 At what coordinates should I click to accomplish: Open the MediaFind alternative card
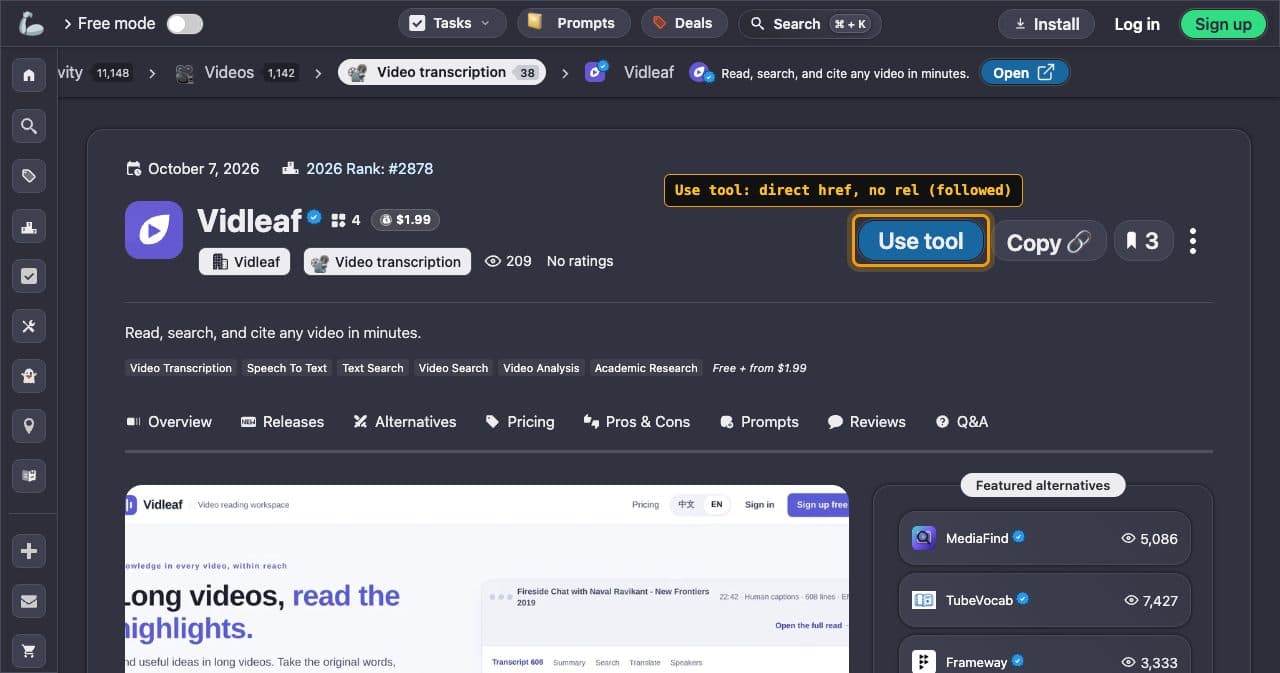point(1044,538)
